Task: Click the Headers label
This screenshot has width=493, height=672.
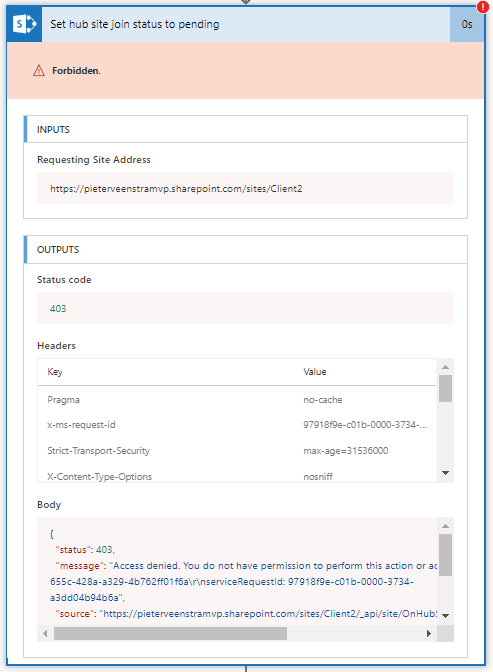Action: click(57, 346)
